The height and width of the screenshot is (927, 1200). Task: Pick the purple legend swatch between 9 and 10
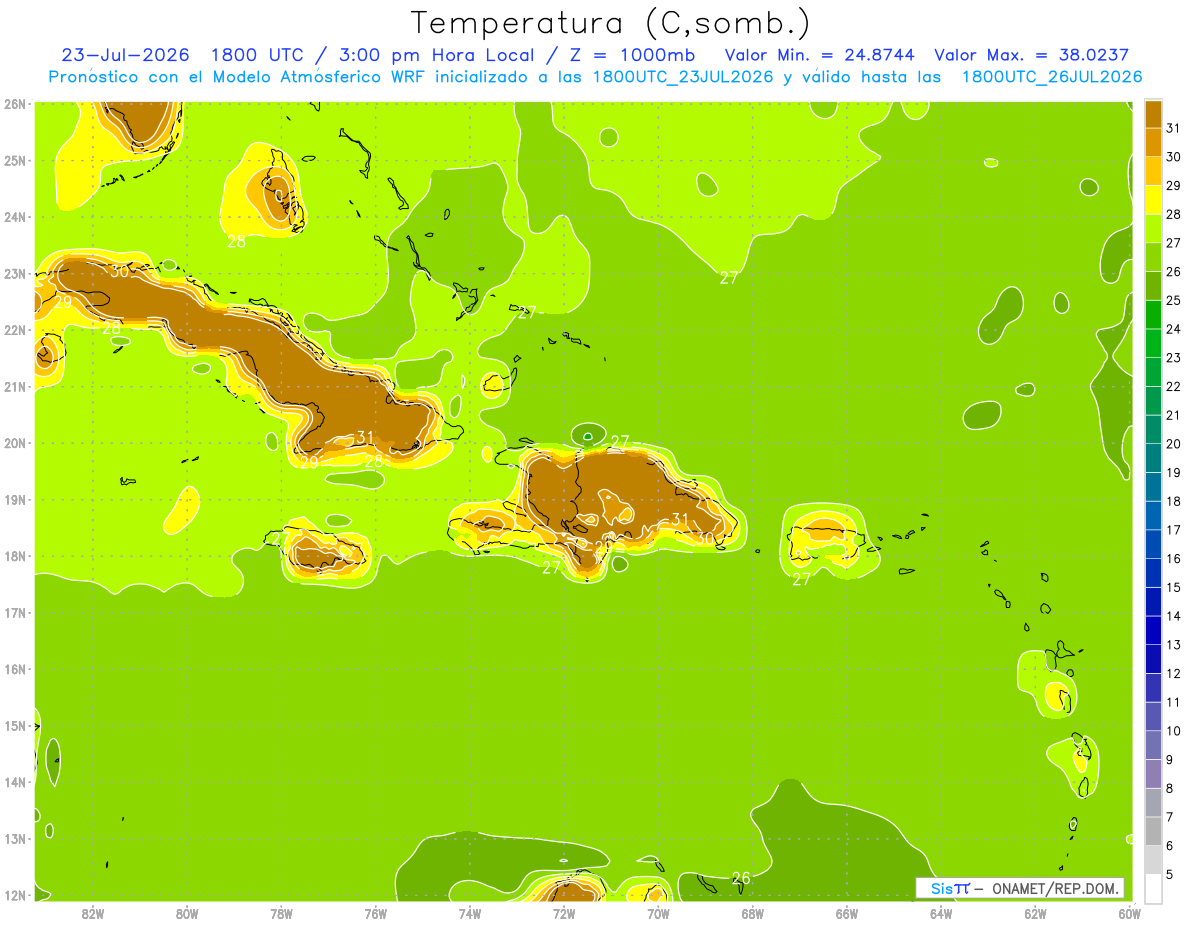[1153, 745]
